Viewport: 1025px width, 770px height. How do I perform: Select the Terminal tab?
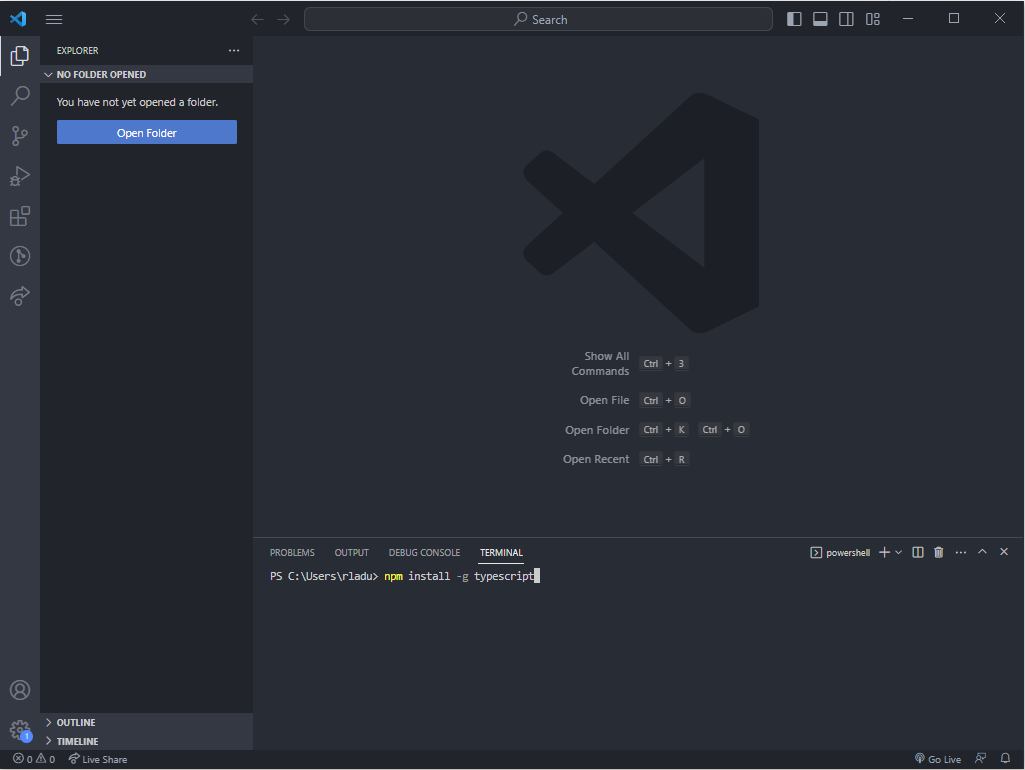(x=501, y=553)
